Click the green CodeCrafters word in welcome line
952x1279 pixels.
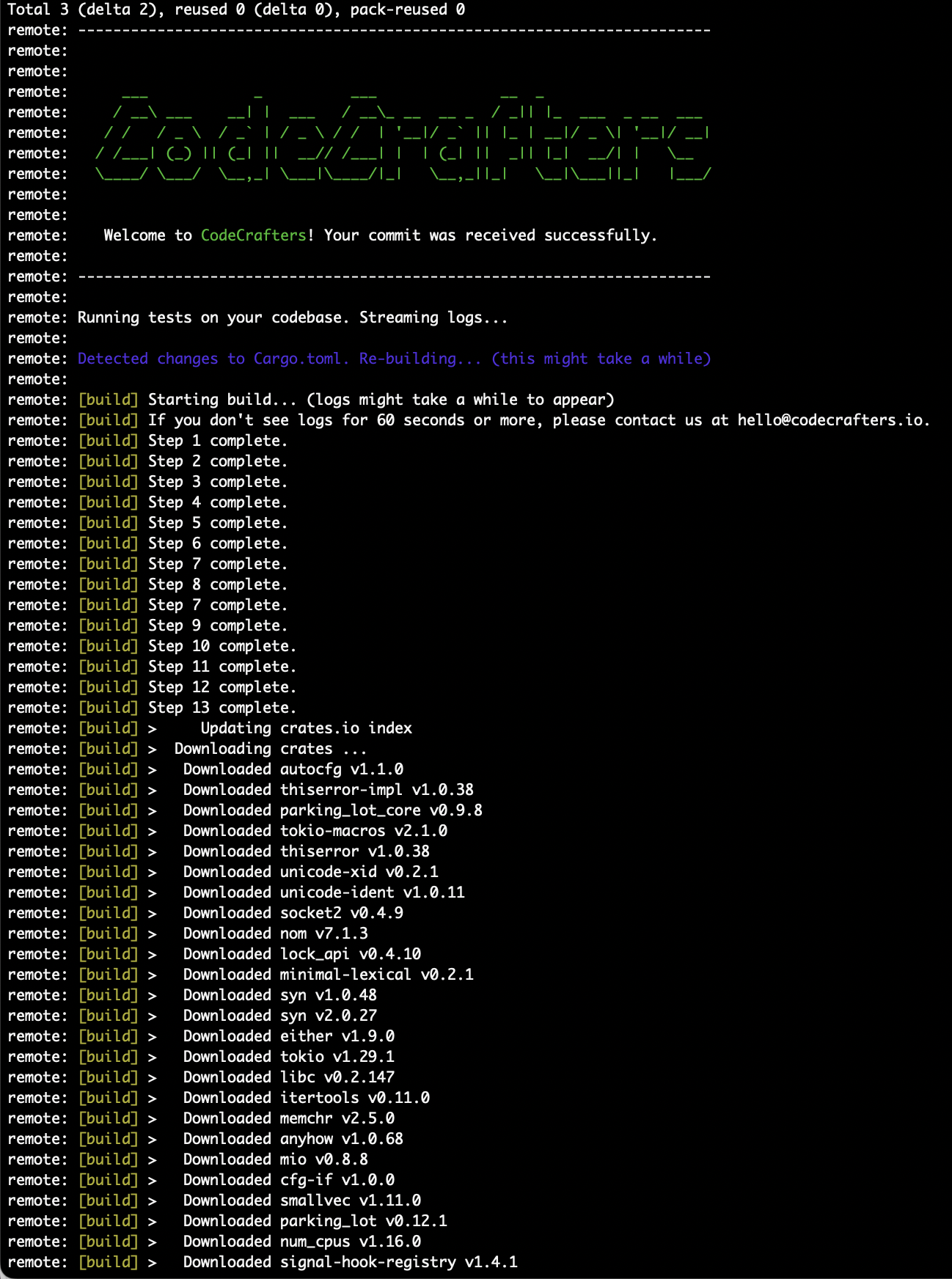click(x=254, y=235)
